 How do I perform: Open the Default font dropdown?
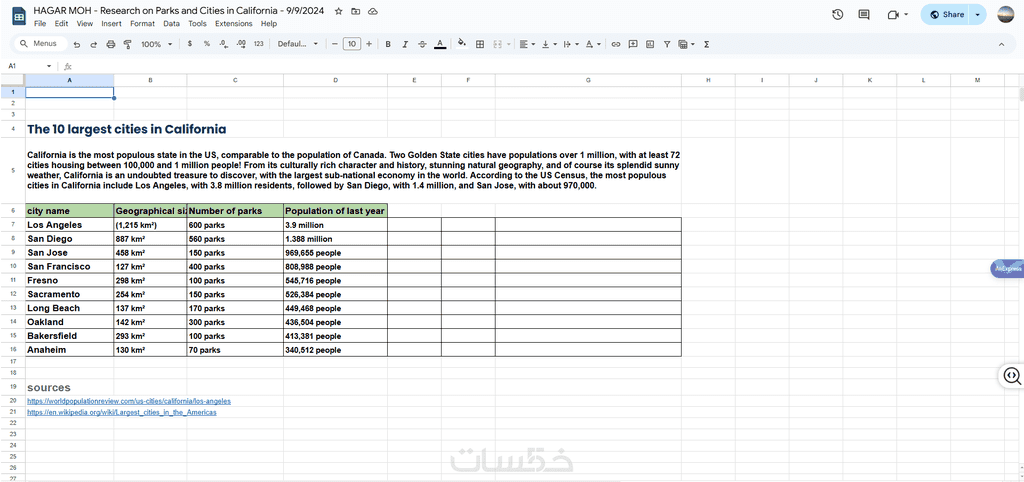tap(298, 44)
